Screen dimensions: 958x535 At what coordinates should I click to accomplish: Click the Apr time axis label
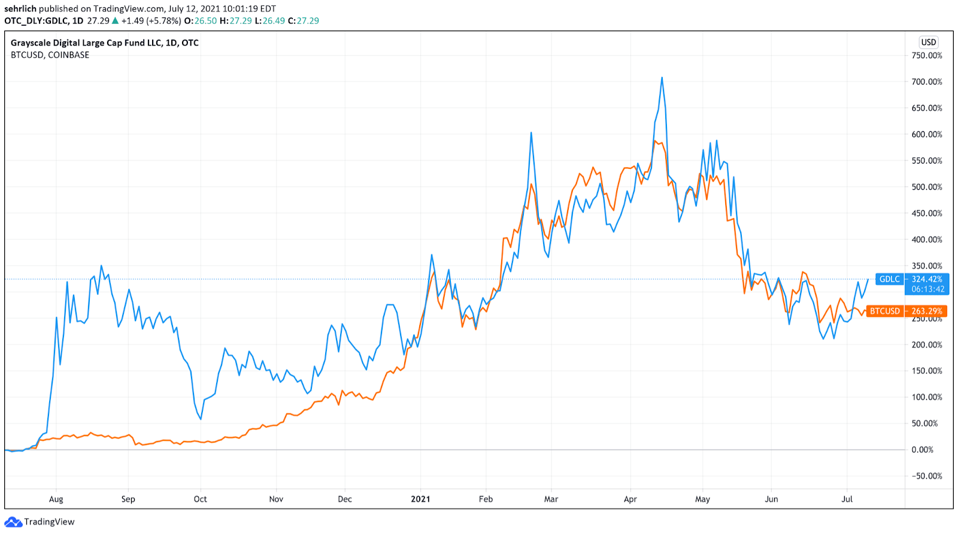(630, 499)
